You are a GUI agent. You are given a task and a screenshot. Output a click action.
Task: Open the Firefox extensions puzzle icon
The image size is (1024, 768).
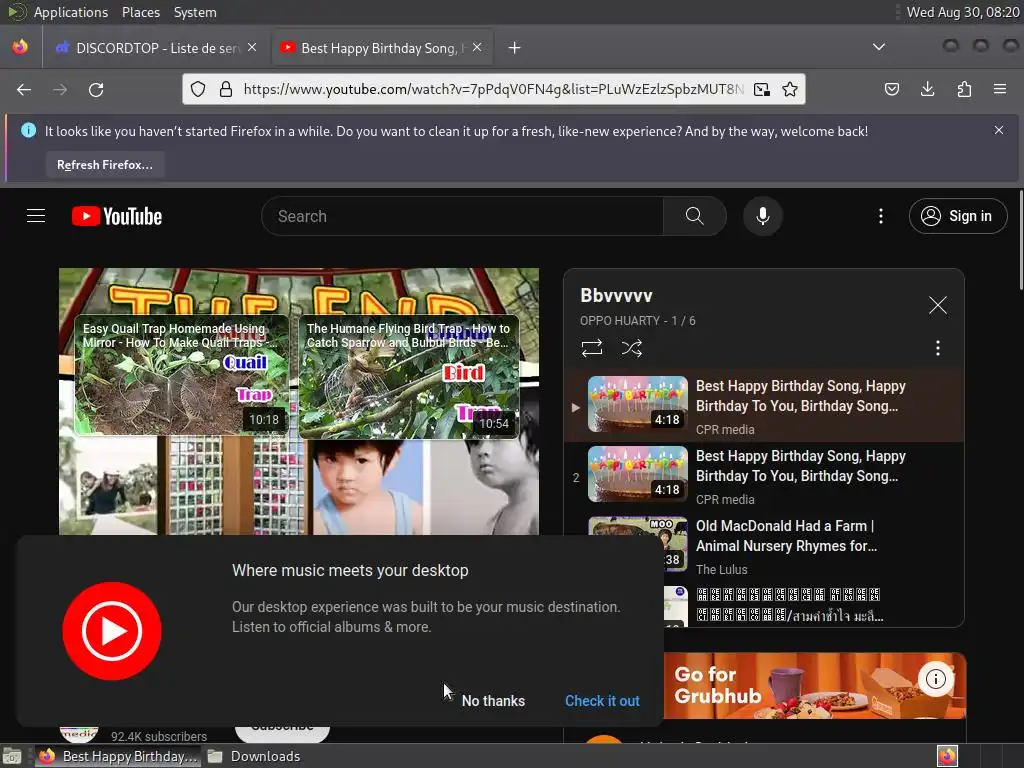point(964,89)
